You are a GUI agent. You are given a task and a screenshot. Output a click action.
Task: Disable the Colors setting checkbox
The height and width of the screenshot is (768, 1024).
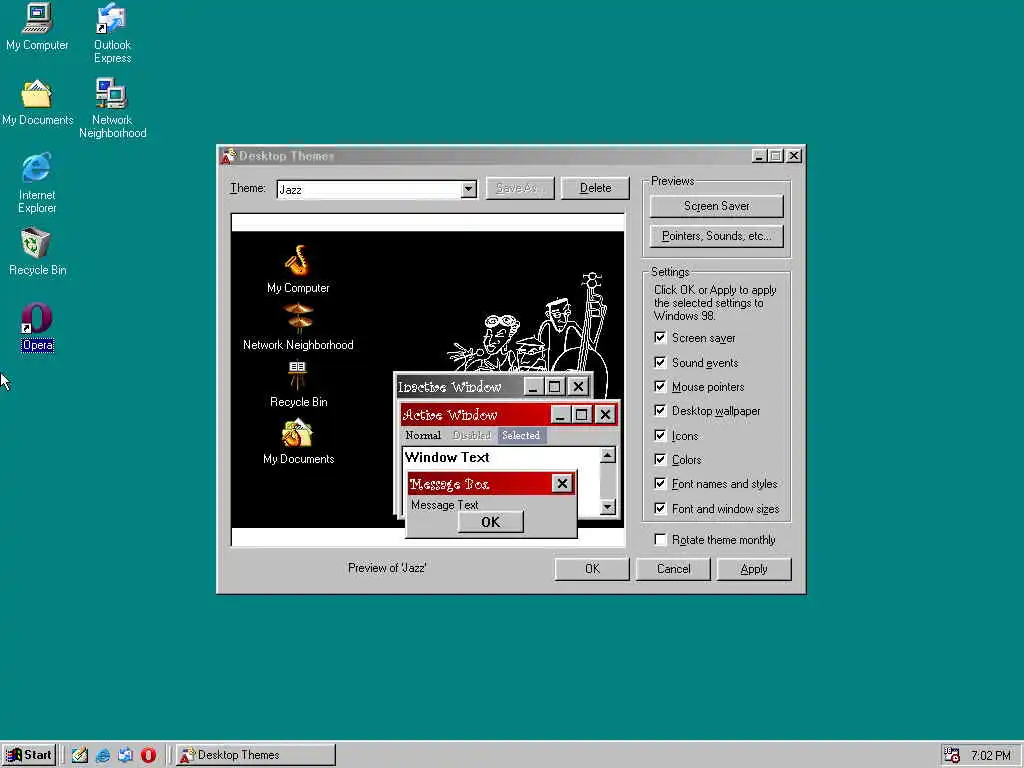[x=660, y=460]
